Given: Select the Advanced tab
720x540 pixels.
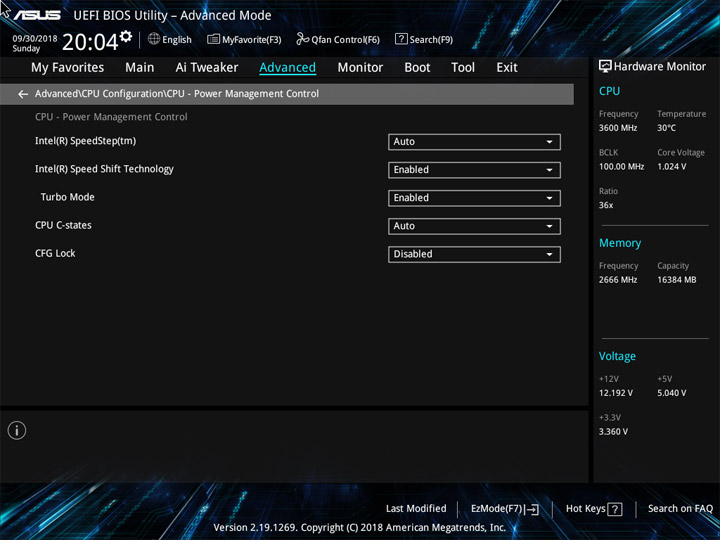Looking at the screenshot, I should 287,68.
